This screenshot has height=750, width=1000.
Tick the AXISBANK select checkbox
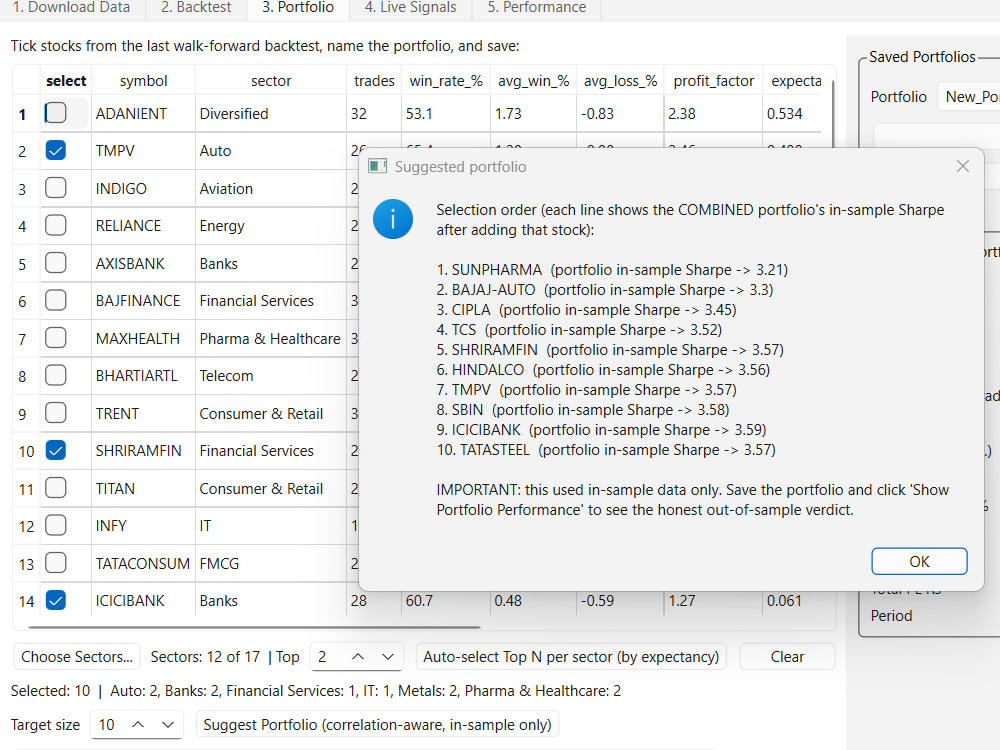[x=56, y=263]
